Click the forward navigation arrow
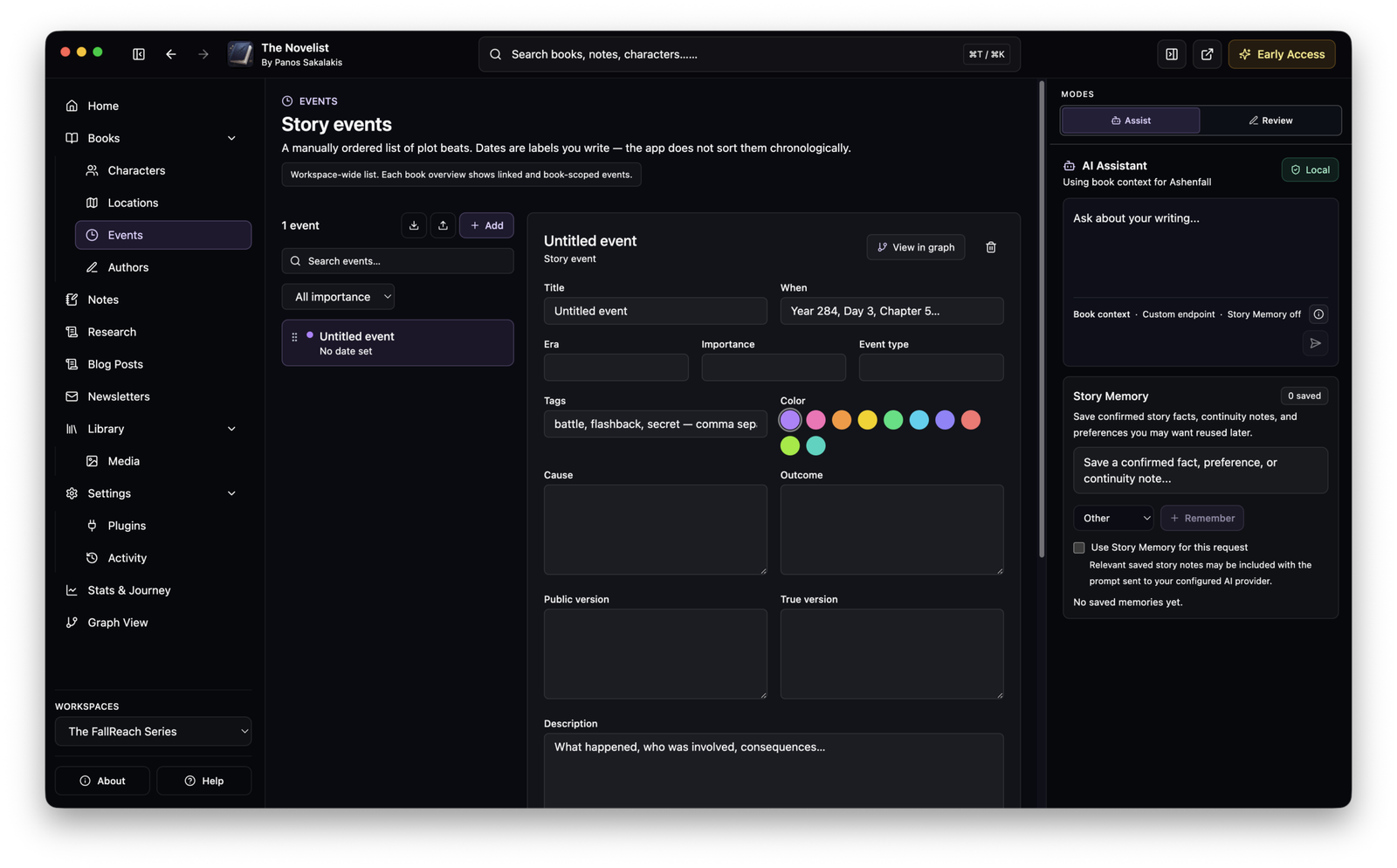 tap(203, 54)
